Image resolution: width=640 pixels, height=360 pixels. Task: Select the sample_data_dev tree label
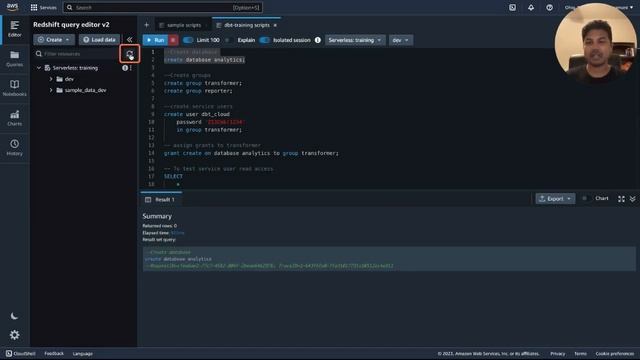point(86,90)
